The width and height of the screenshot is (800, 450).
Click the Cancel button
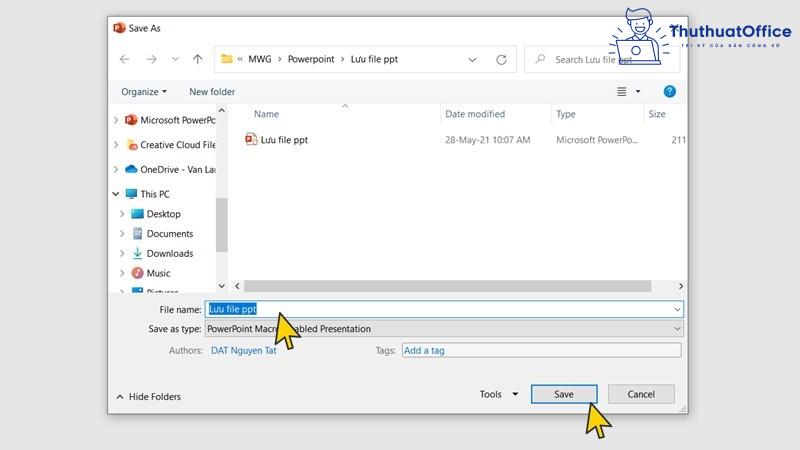click(x=641, y=394)
